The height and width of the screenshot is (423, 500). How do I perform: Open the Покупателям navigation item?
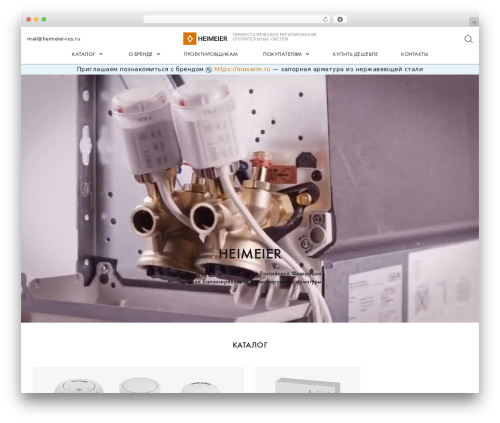(x=282, y=54)
